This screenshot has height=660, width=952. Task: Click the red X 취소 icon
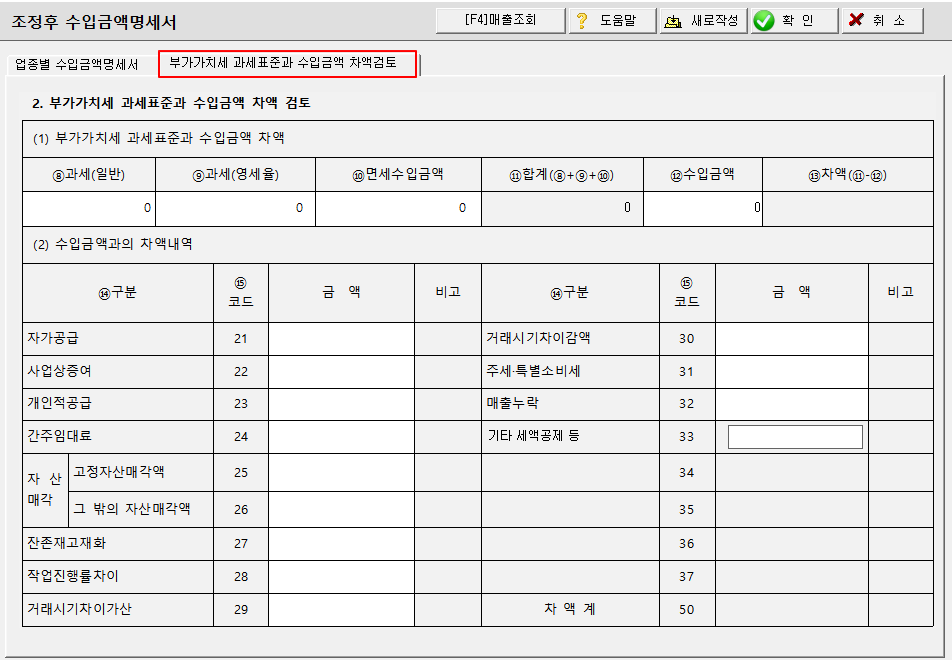(856, 20)
